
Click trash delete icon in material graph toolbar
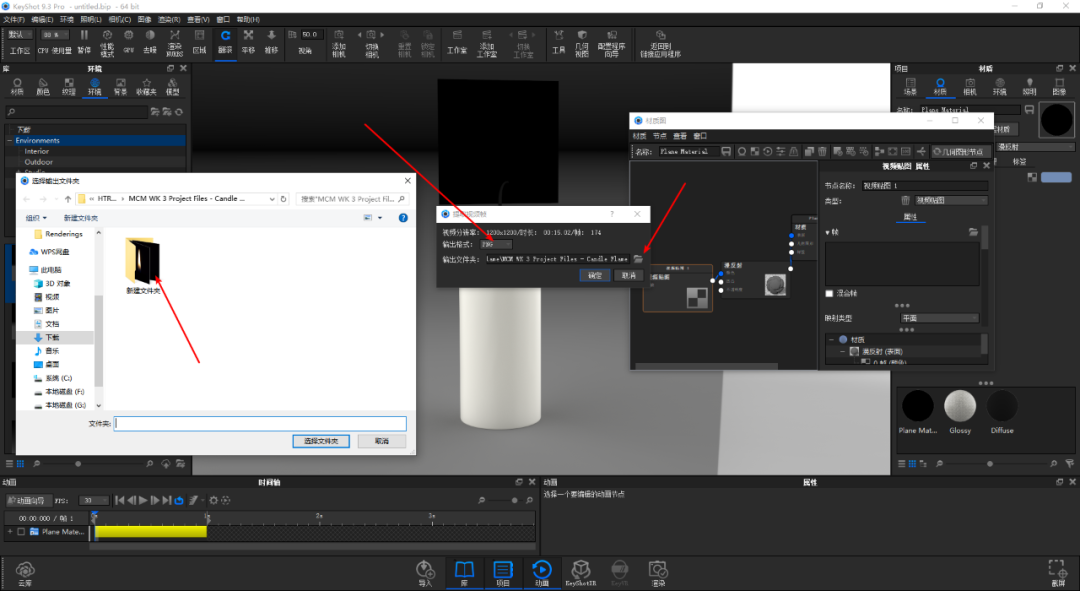point(822,152)
